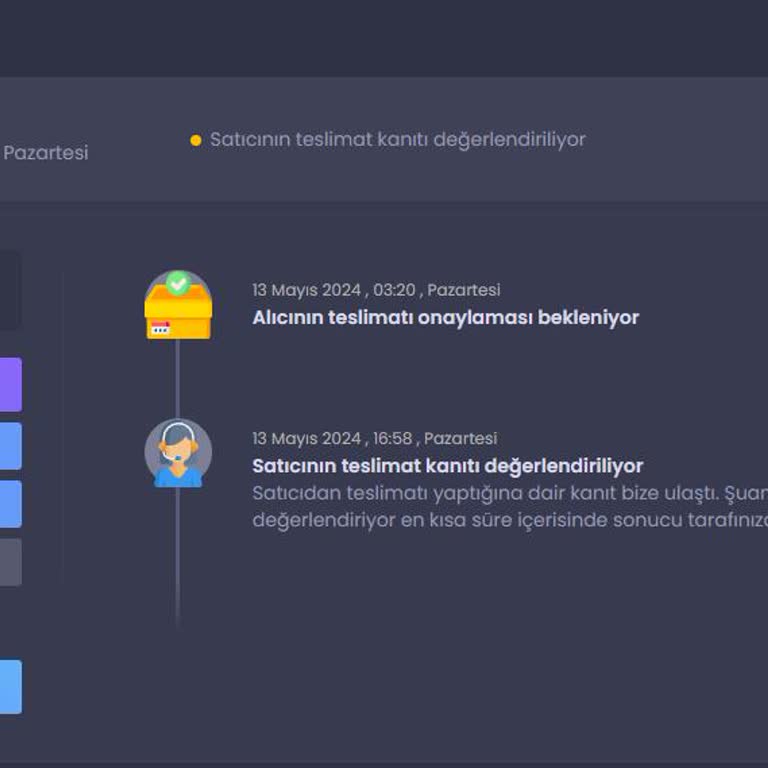Click timestamp '13 Mayıs 2024 , 16:58 , Pazartesi'
The height and width of the screenshot is (768, 768).
(x=375, y=438)
